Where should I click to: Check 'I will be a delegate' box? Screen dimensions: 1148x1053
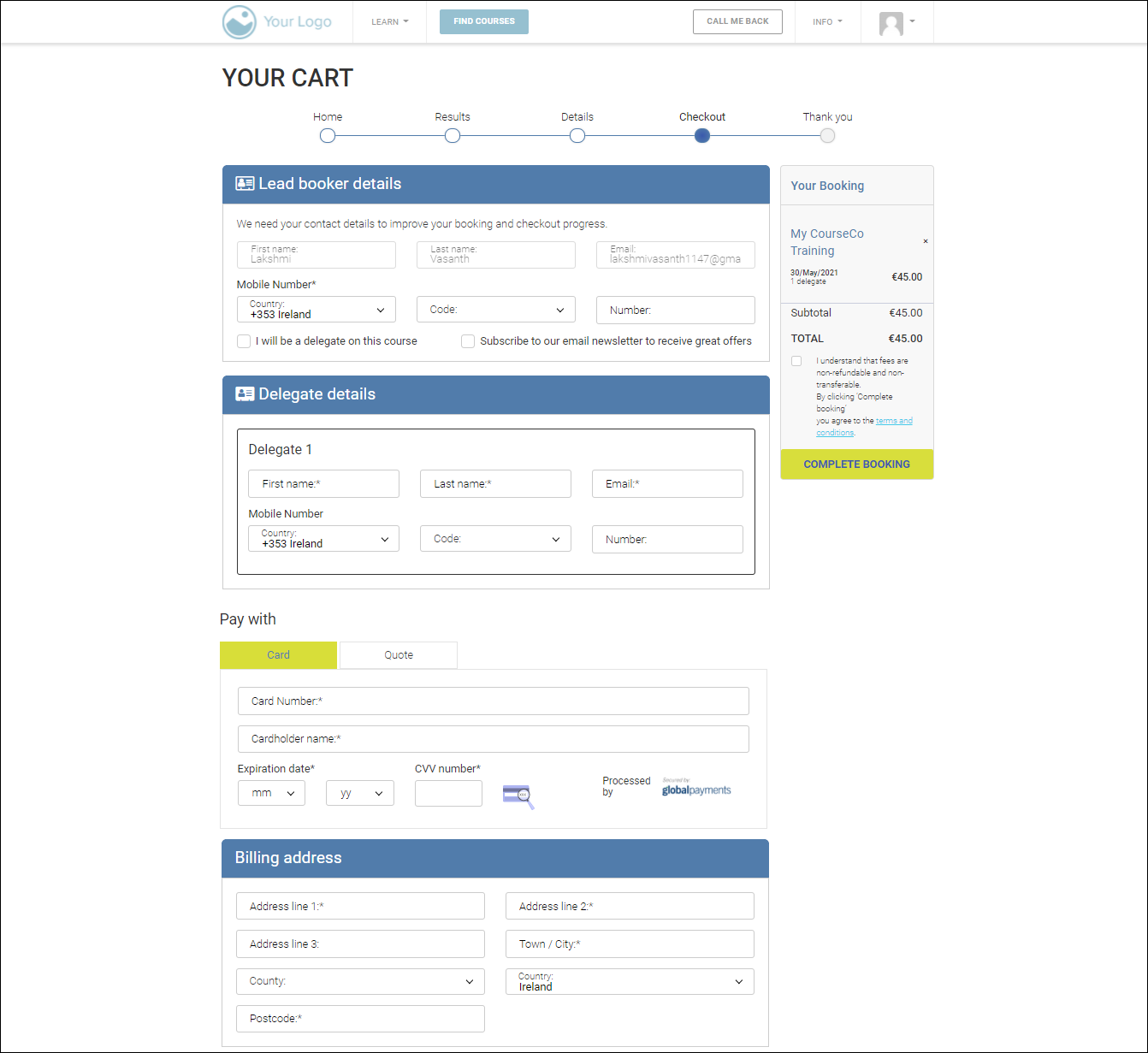[x=244, y=341]
